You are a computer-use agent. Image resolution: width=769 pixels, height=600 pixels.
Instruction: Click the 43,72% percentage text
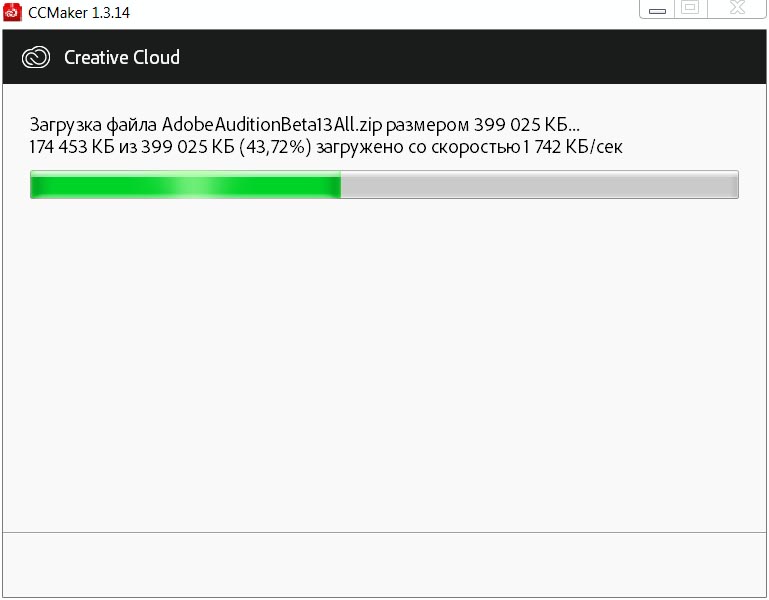pyautogui.click(x=275, y=147)
